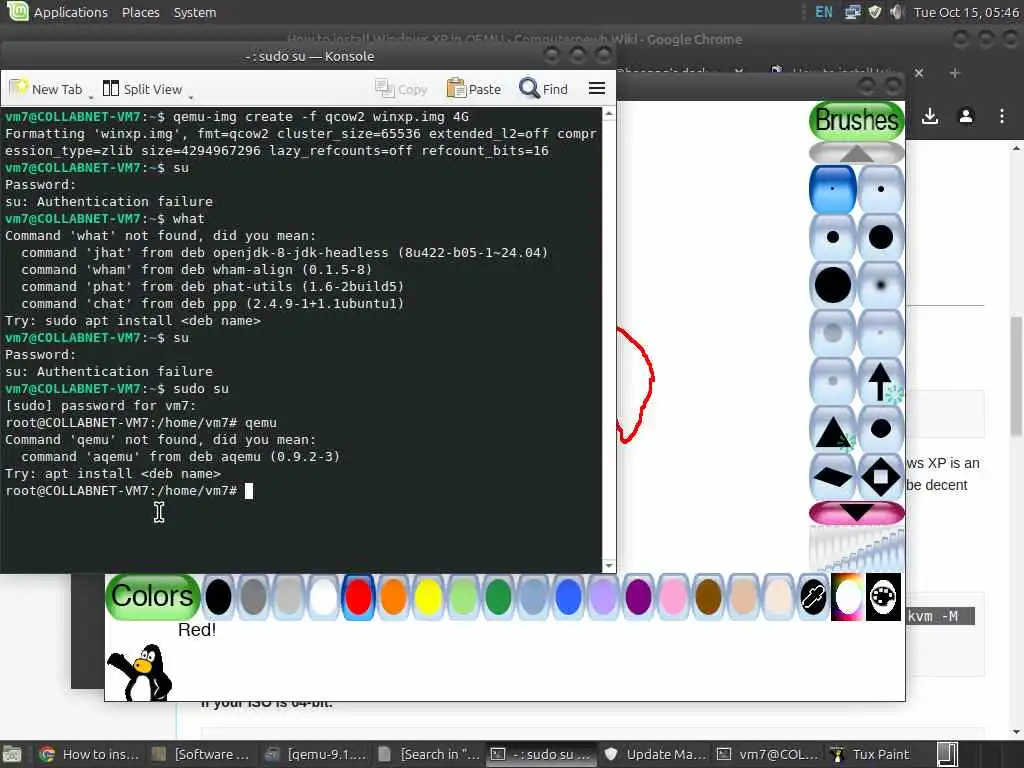Select the smallest round brush in Tux Paint
Image resolution: width=1024 pixels, height=768 pixels.
832,189
